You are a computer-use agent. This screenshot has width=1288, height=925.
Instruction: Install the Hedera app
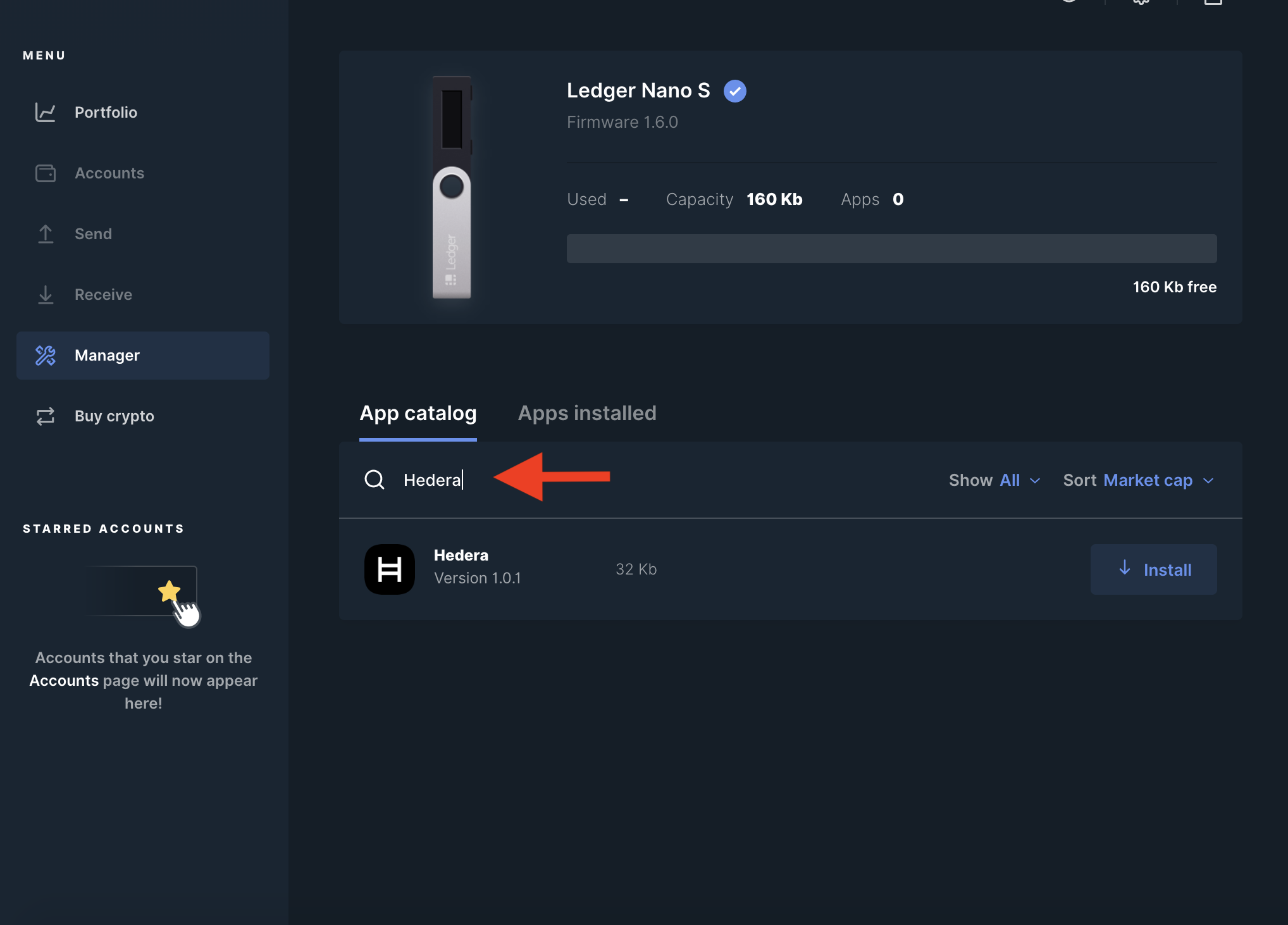pos(1153,569)
